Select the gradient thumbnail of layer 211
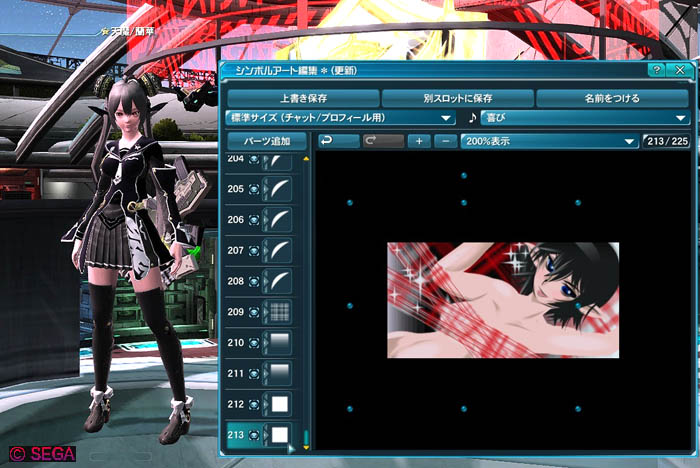This screenshot has height=468, width=700. click(279, 373)
